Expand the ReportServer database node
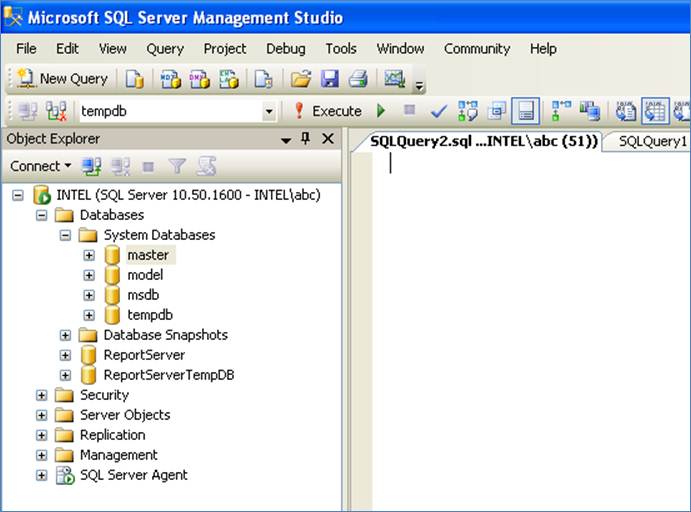 click(65, 355)
